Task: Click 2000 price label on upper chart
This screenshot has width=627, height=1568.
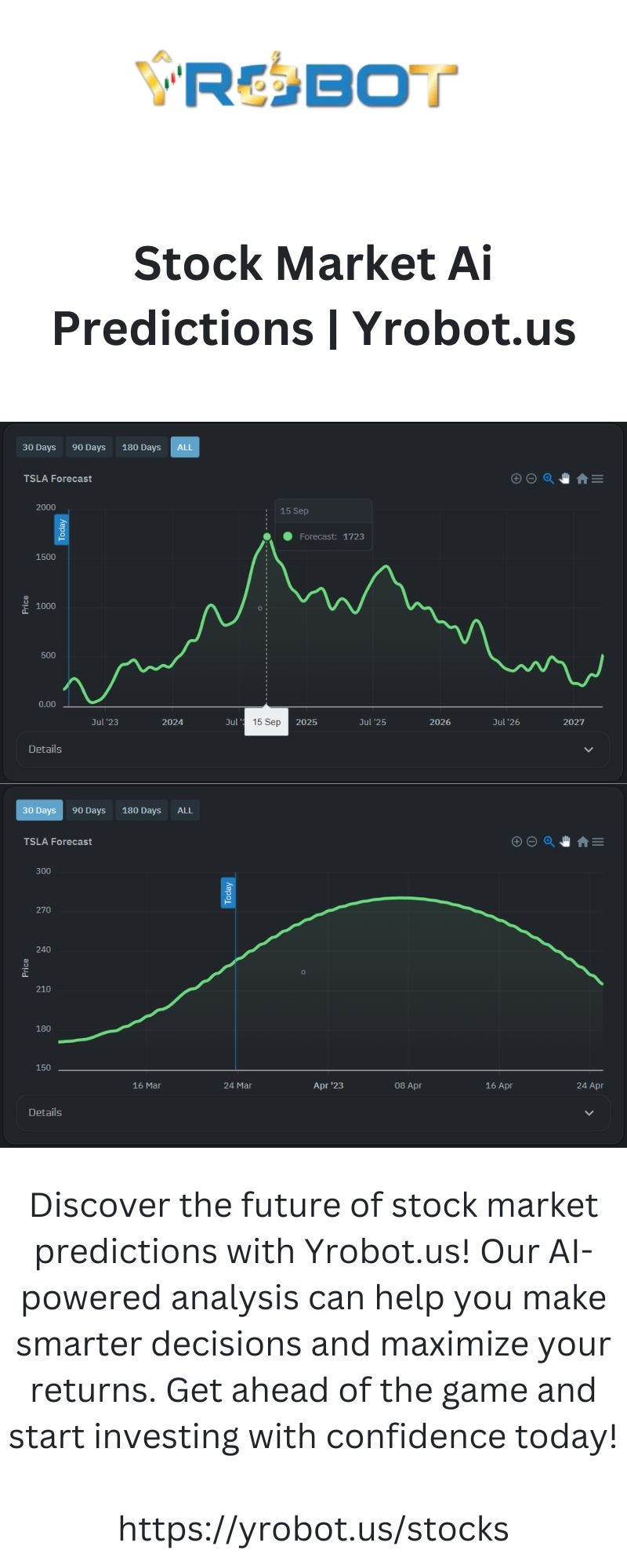Action: [x=45, y=507]
